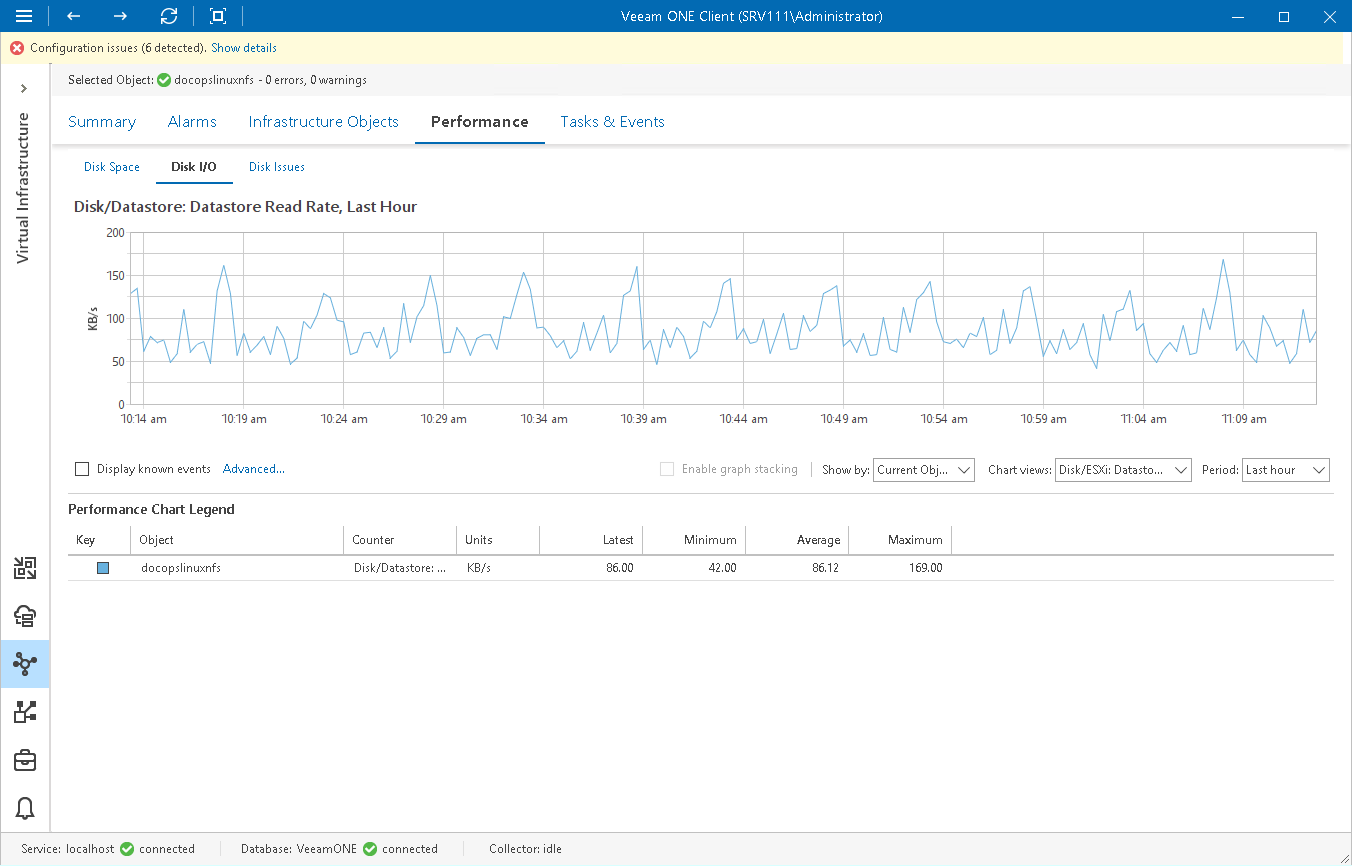Open the cloud and server Data Protection view icon
The height and width of the screenshot is (866, 1352).
[x=25, y=616]
